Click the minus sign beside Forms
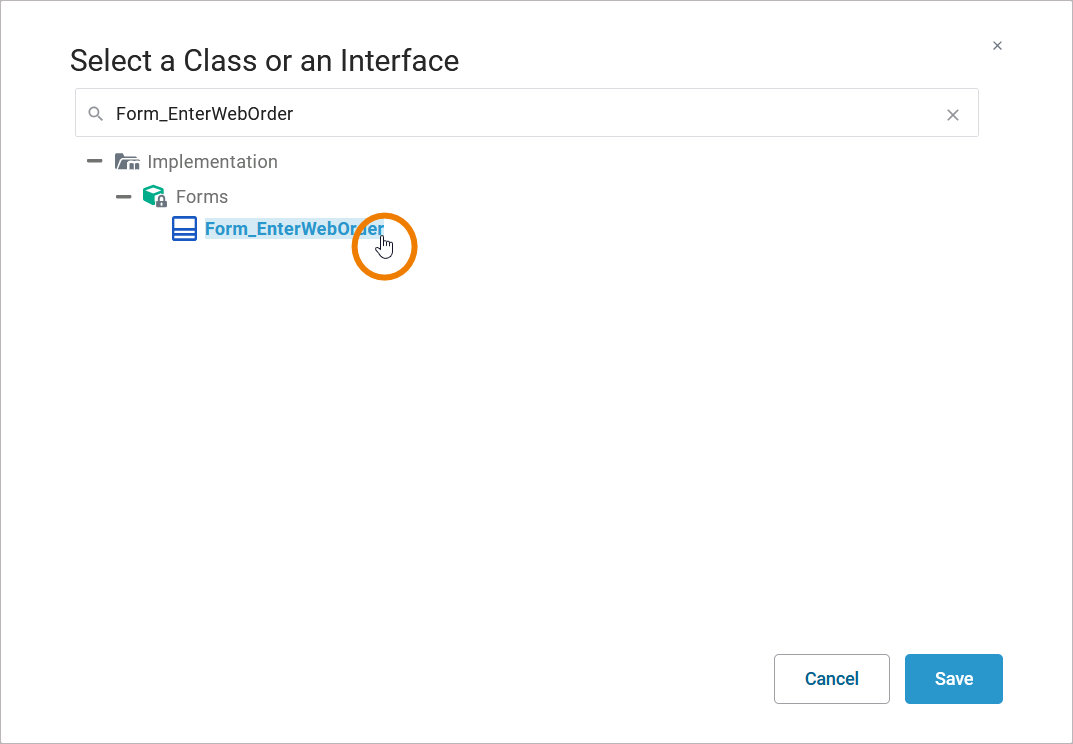Image resolution: width=1073 pixels, height=744 pixels. point(124,196)
